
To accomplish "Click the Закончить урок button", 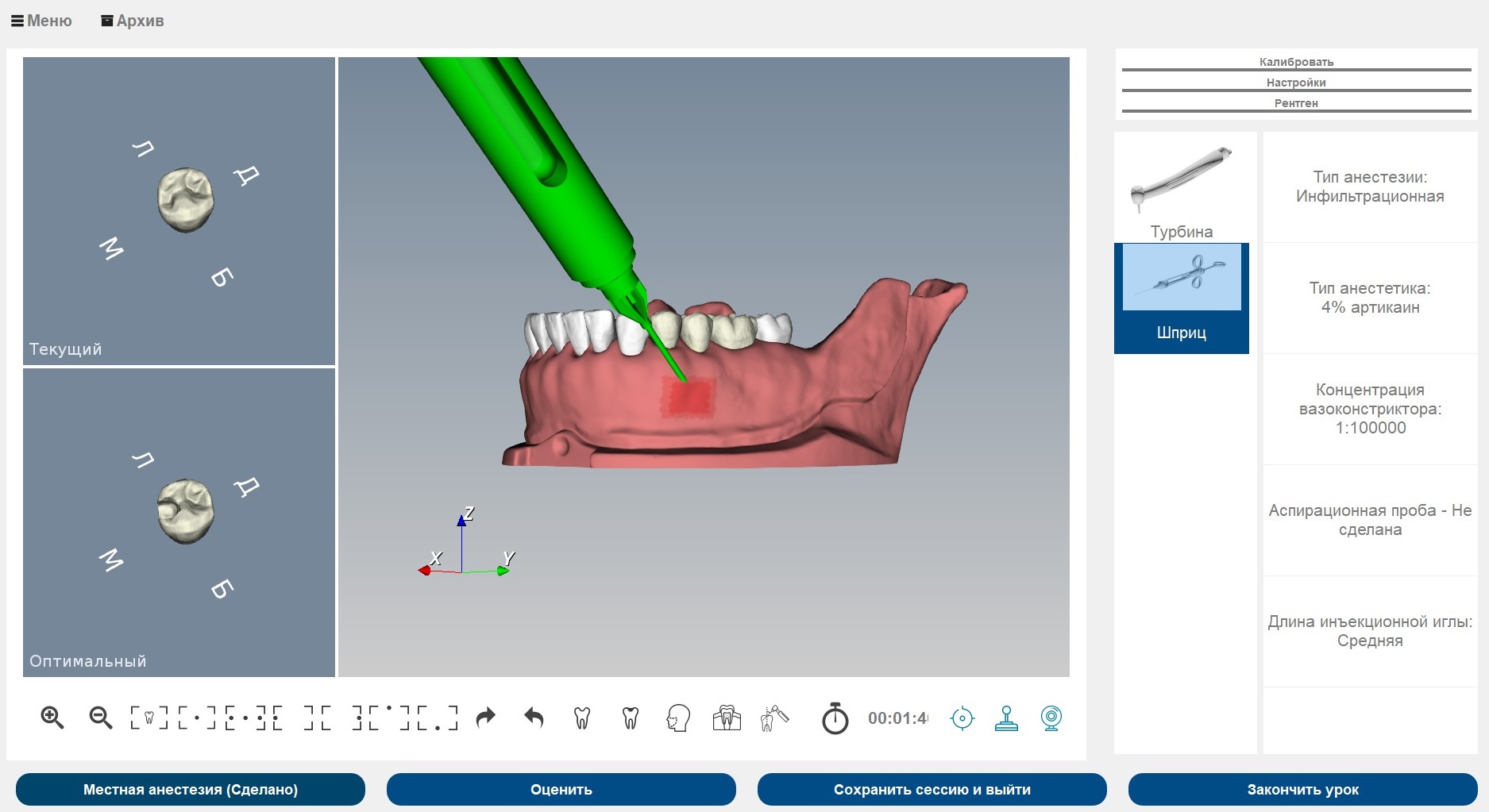I will pyautogui.click(x=1302, y=789).
